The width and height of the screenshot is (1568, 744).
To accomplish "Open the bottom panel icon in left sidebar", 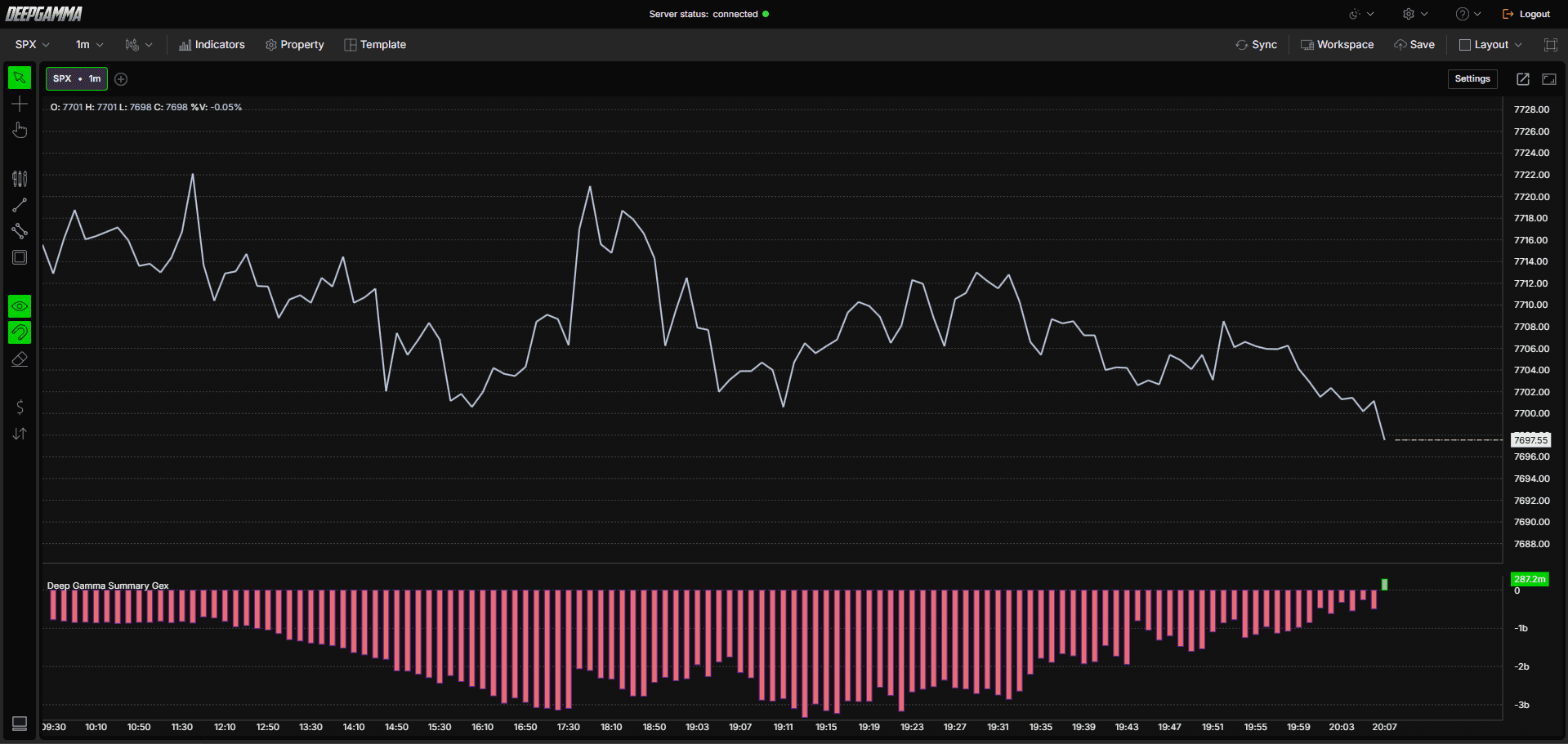I will click(x=20, y=724).
